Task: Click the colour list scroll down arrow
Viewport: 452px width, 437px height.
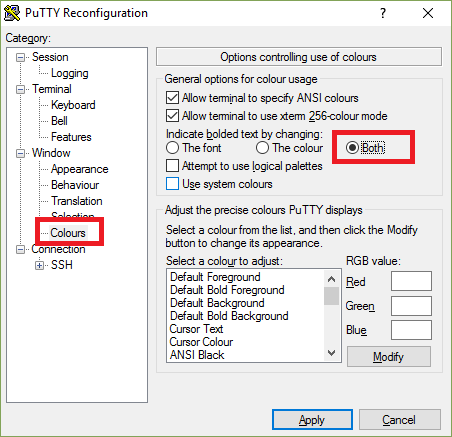Action: pyautogui.click(x=331, y=353)
